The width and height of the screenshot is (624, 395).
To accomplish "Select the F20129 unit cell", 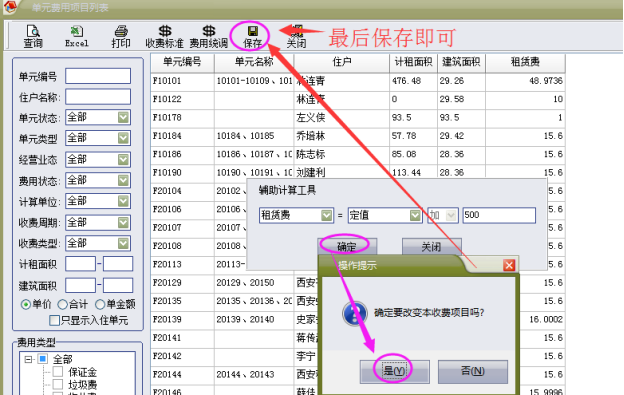I will point(182,283).
